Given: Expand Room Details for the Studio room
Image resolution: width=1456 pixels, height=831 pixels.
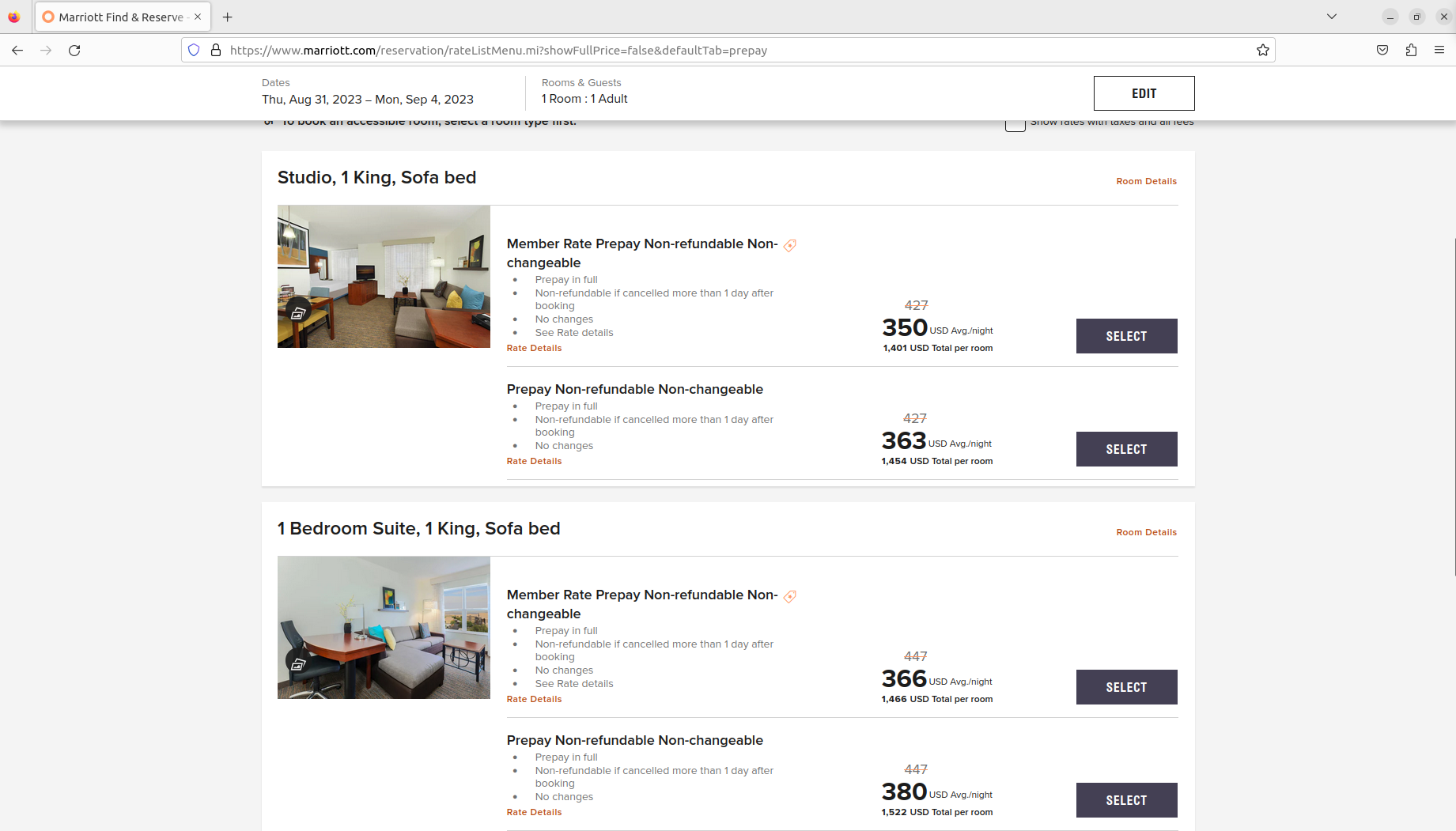Looking at the screenshot, I should 1146,181.
